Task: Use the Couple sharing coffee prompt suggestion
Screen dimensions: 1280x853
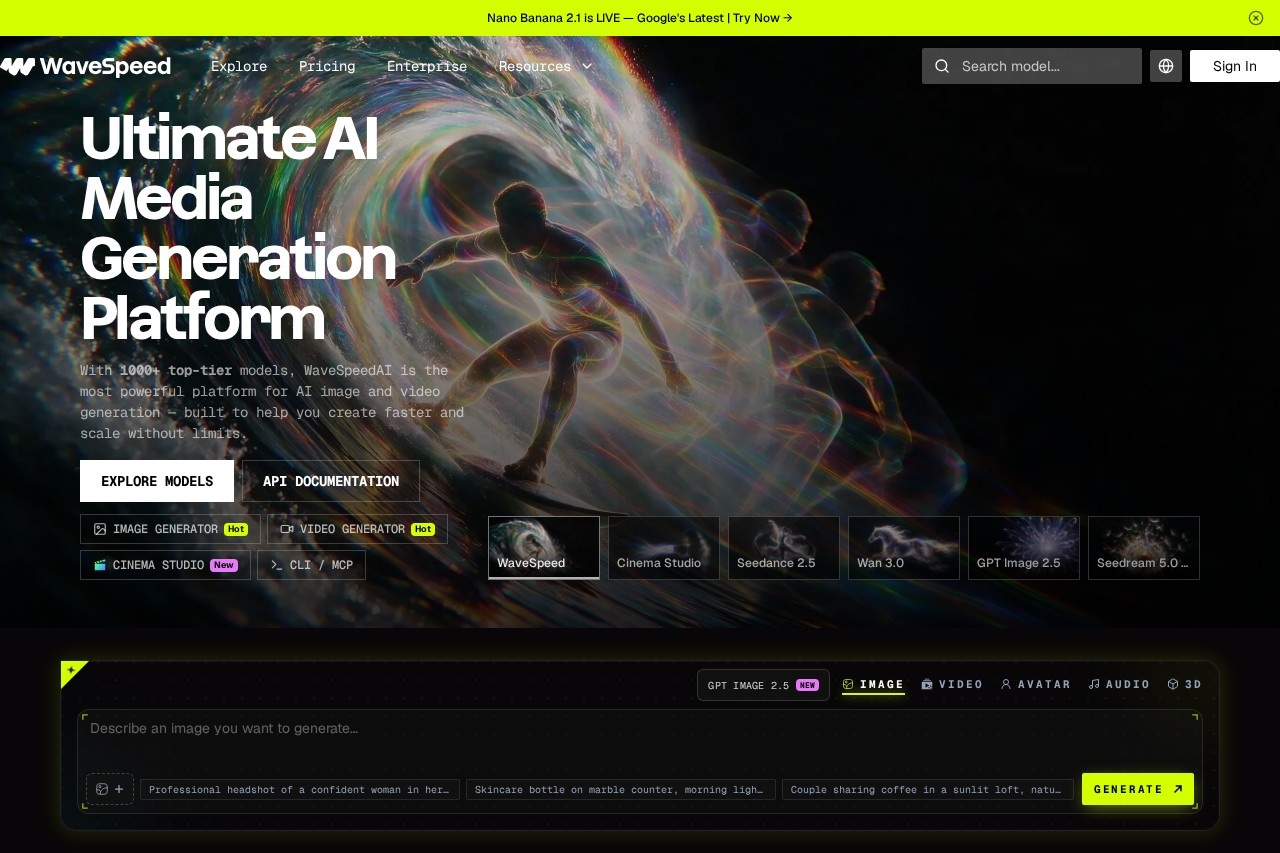Action: (928, 789)
